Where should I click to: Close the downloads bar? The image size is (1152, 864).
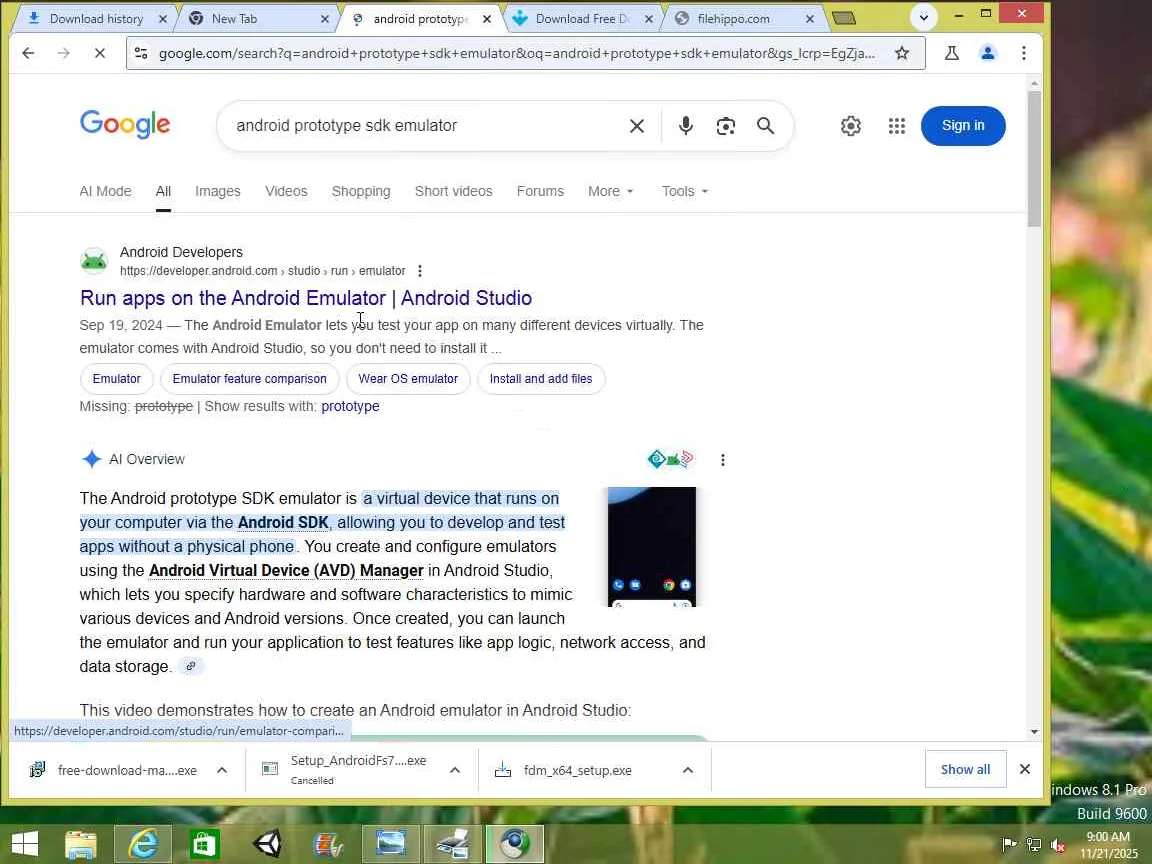pyautogui.click(x=1025, y=769)
